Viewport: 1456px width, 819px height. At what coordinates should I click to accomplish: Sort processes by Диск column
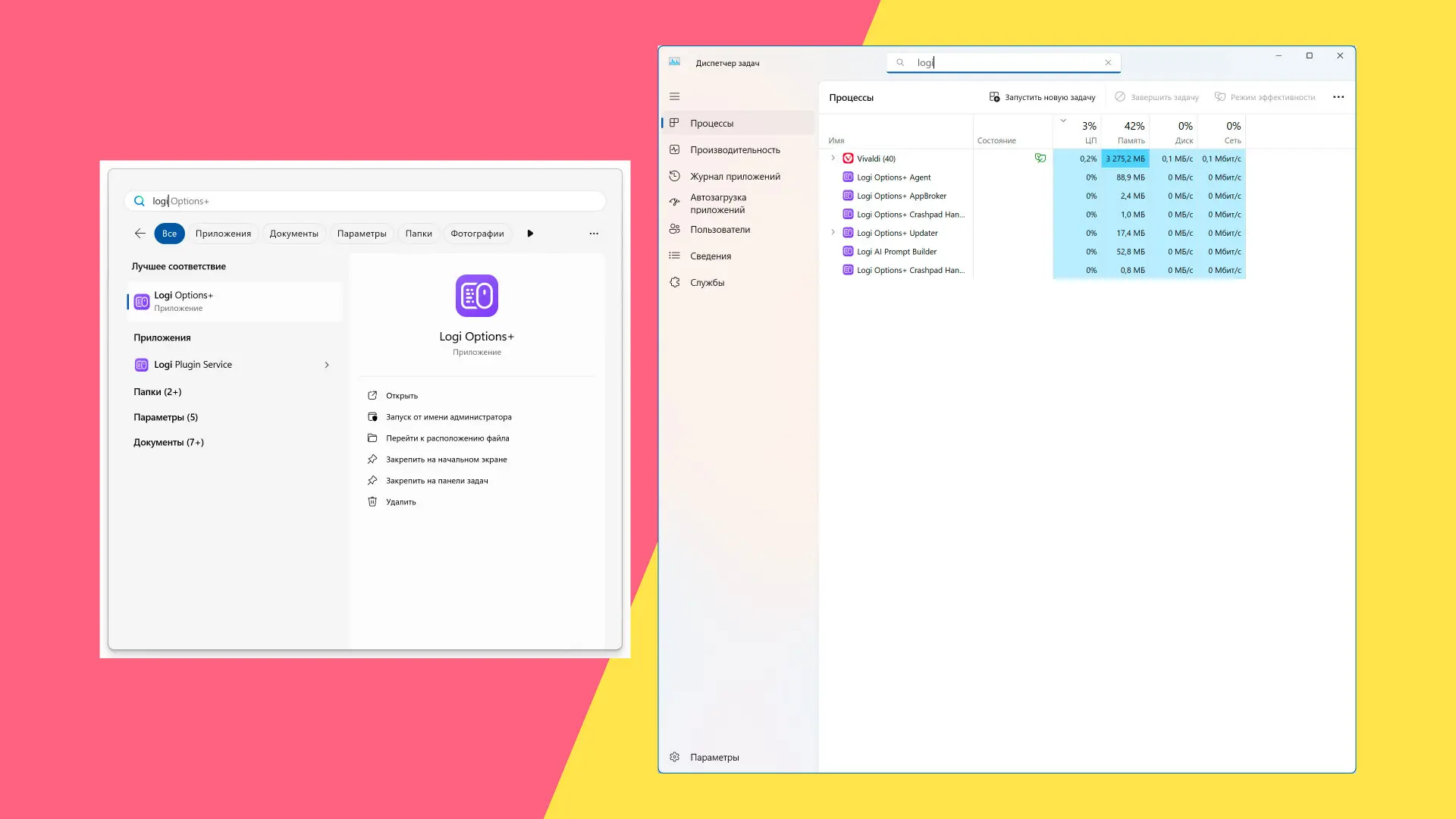[x=1173, y=131]
